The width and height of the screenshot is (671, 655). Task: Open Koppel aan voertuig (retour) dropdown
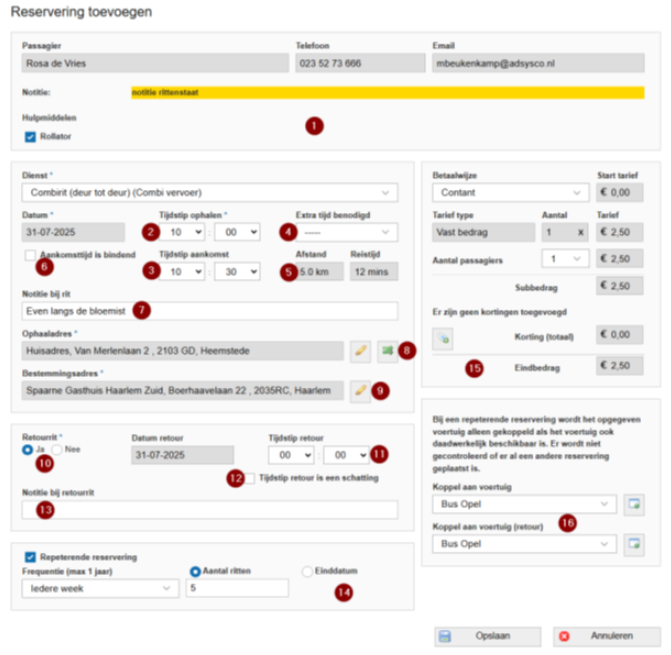click(525, 544)
